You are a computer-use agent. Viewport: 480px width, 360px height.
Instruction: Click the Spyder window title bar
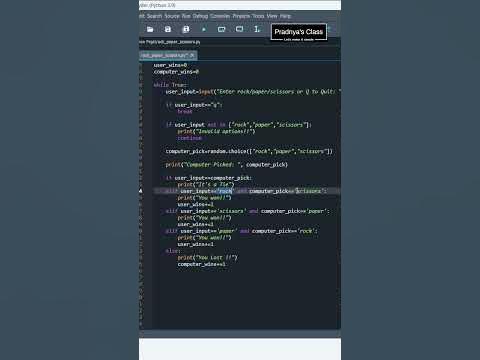[240, 5]
